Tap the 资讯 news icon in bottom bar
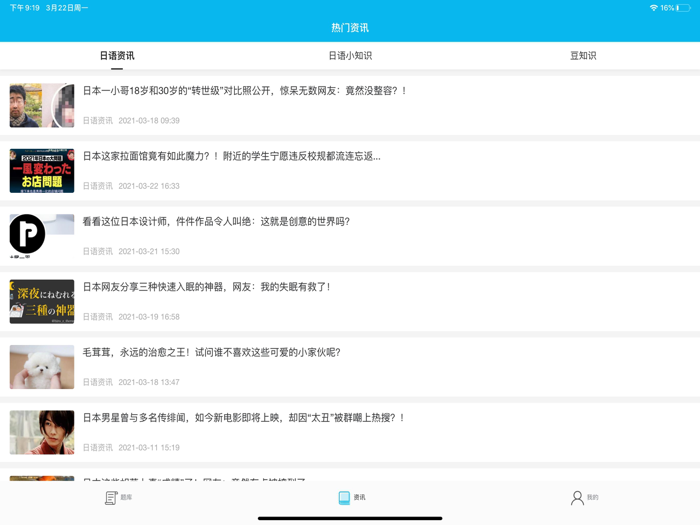 click(x=344, y=497)
